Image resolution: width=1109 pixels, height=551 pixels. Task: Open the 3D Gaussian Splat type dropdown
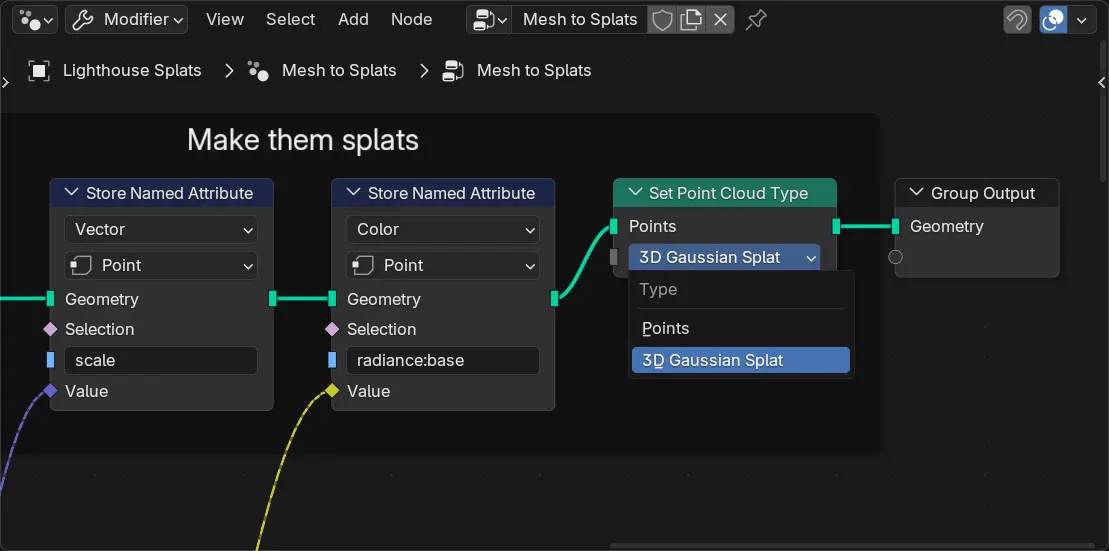coord(724,257)
